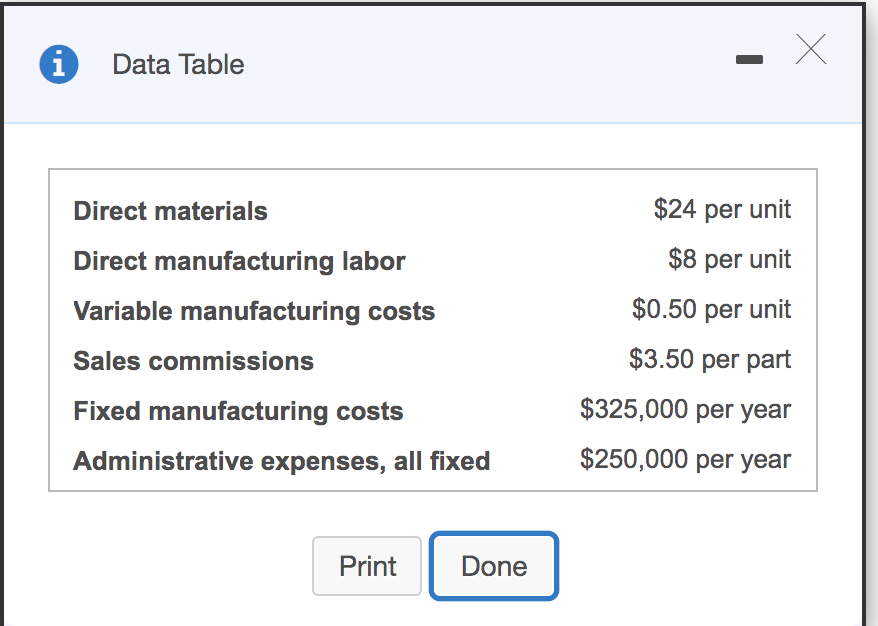Close the Data Table dialog

coord(811,50)
